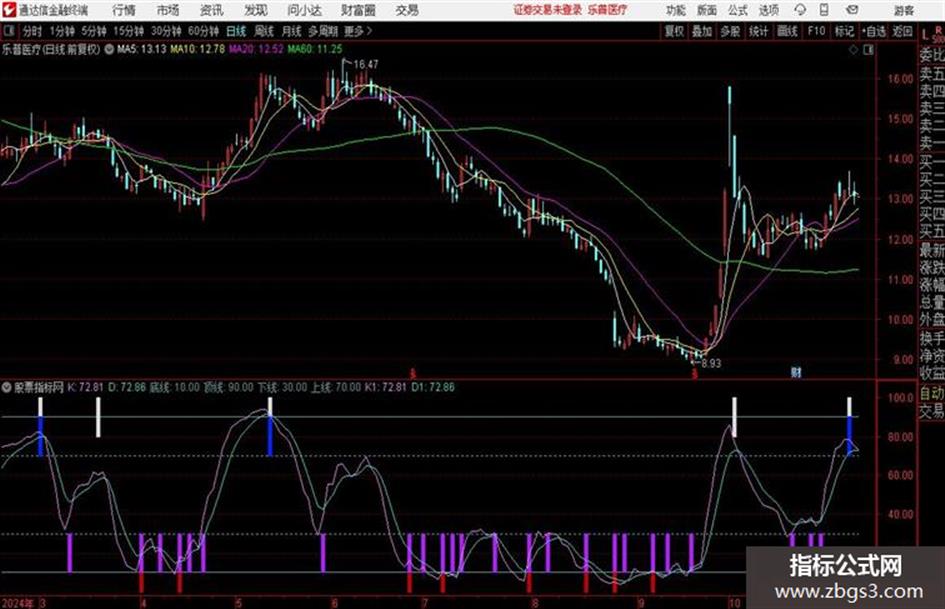Screen dimensions: 945x609
Task: Open the 发现 menu
Action: [x=256, y=10]
